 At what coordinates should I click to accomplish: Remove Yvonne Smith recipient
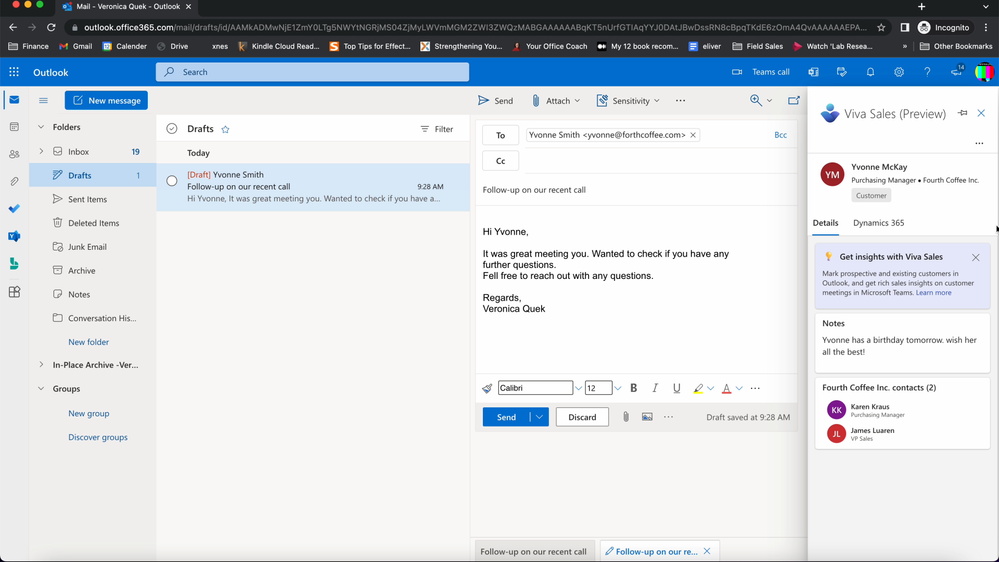(x=693, y=135)
